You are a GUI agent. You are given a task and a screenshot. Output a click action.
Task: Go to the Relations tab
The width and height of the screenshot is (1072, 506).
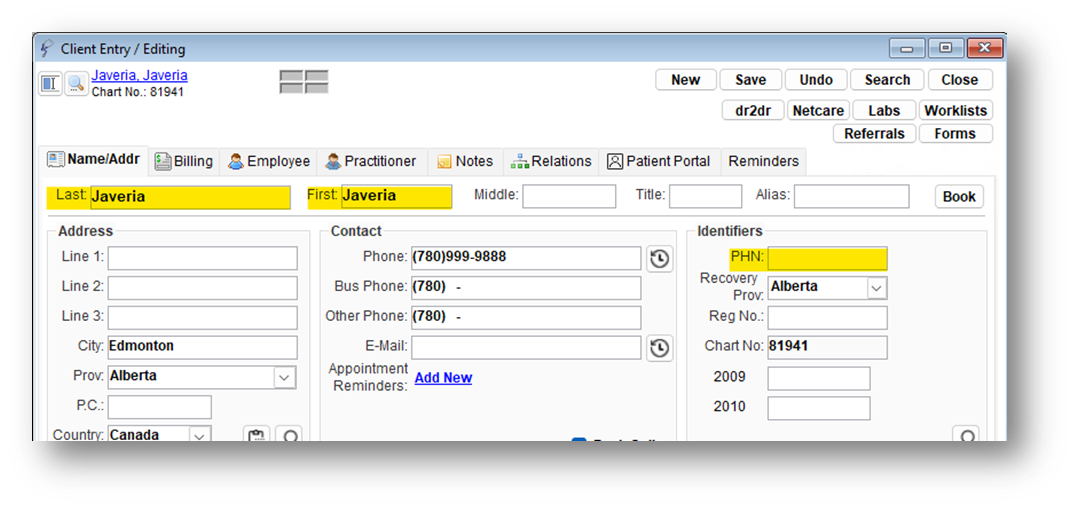tap(552, 161)
